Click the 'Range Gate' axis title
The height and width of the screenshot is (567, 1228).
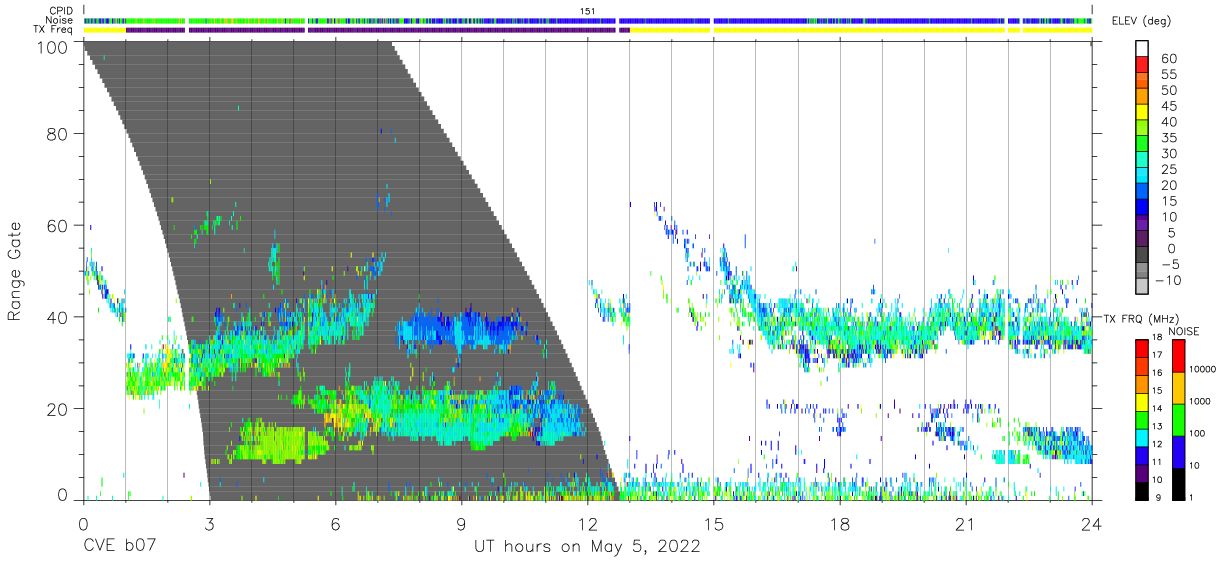point(16,272)
